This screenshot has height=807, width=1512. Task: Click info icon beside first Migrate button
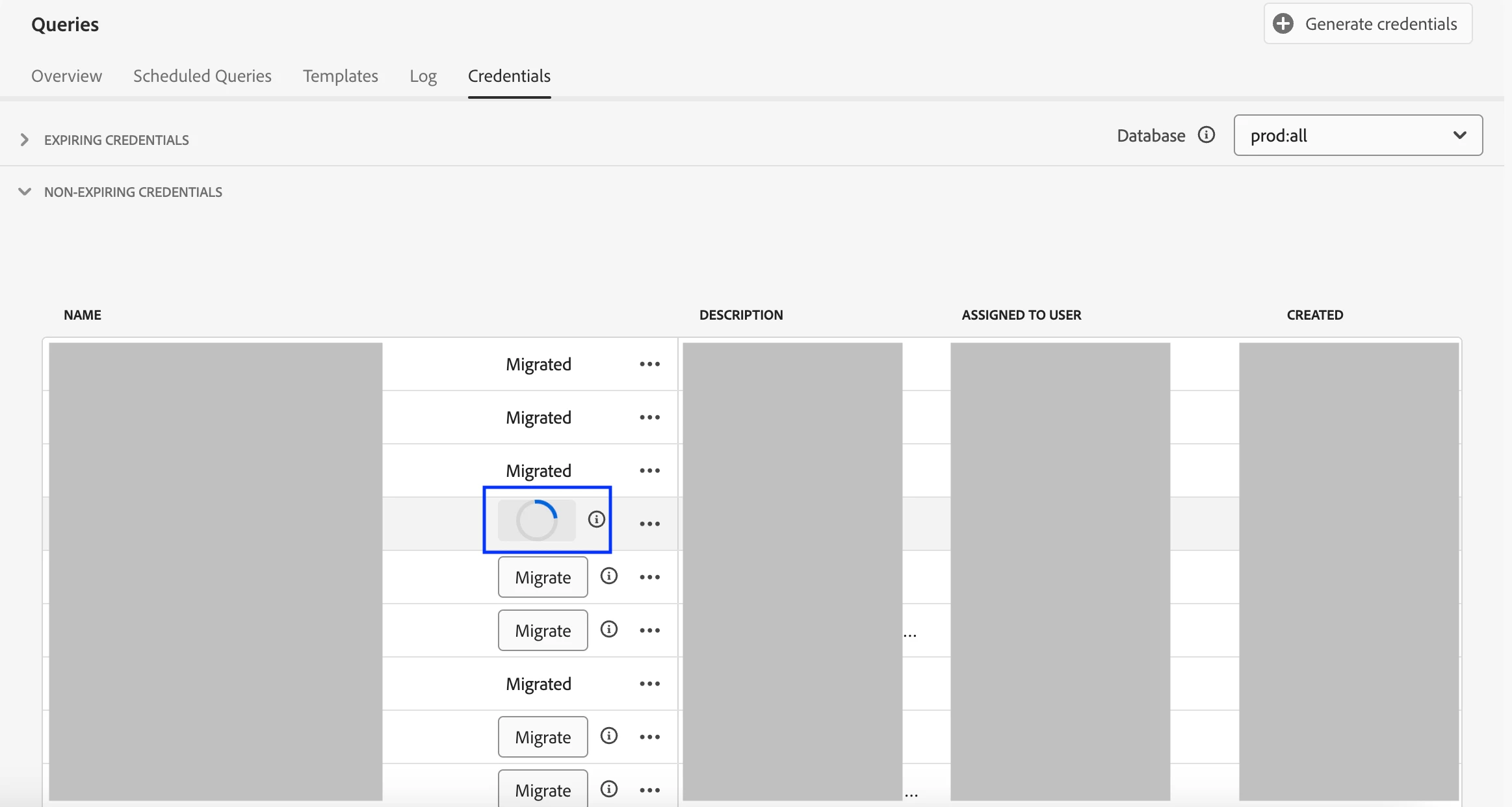608,576
